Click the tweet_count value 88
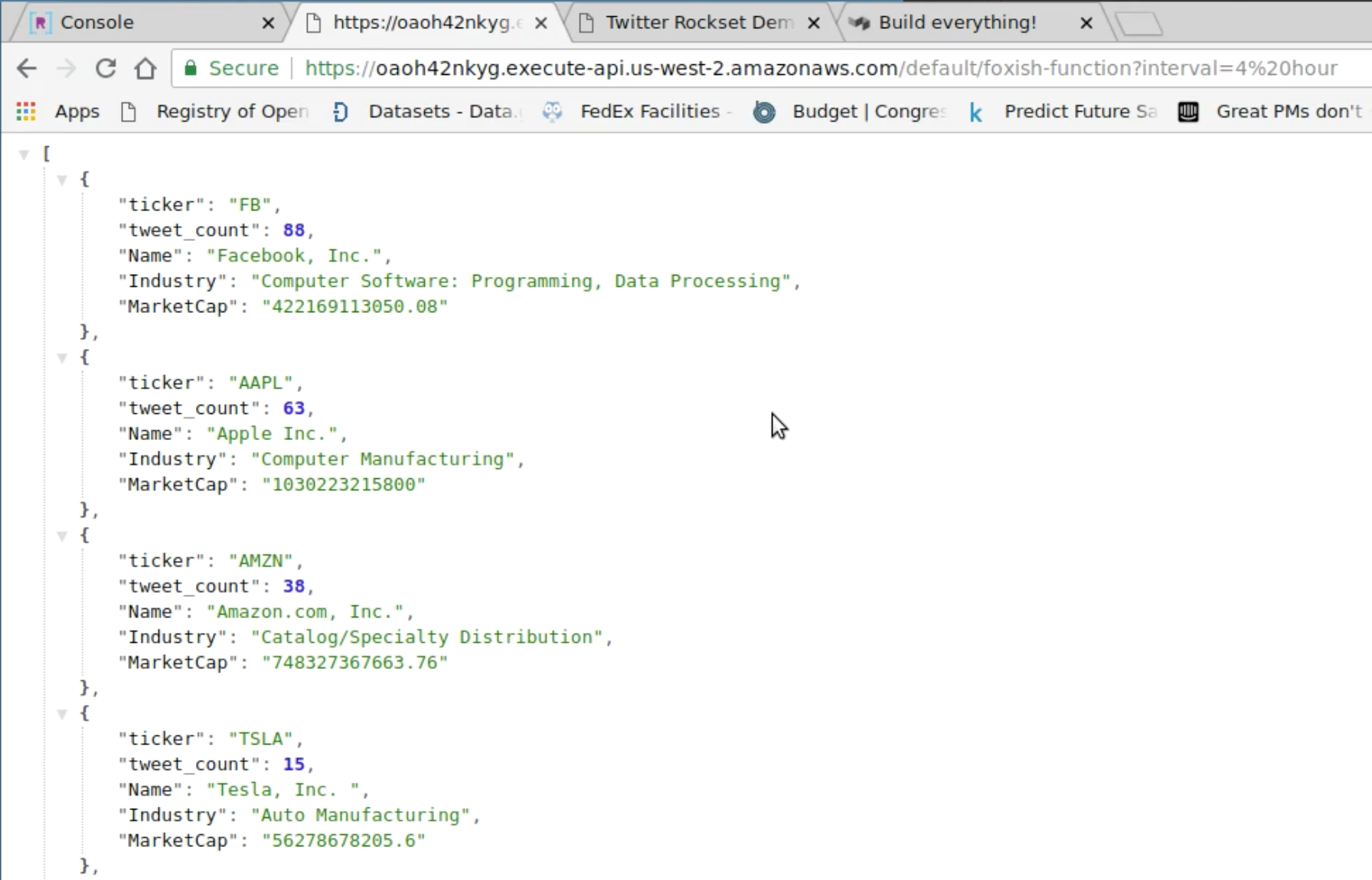The height and width of the screenshot is (880, 1372). tap(293, 230)
